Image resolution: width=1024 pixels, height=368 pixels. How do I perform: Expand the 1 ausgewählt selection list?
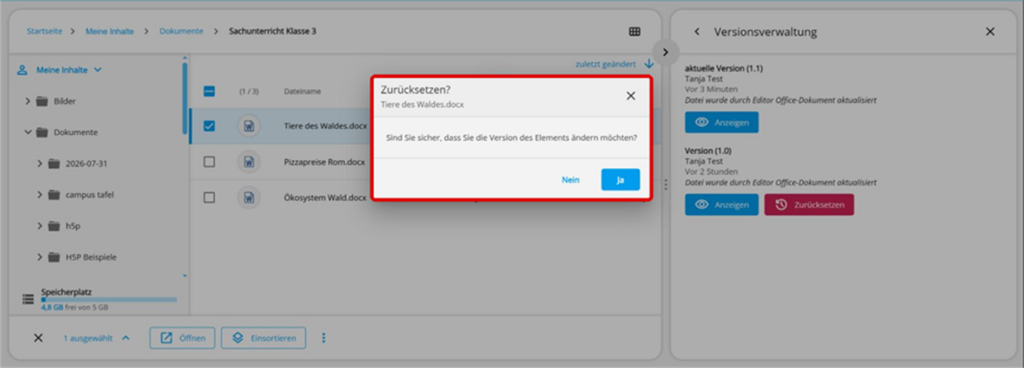(97, 338)
